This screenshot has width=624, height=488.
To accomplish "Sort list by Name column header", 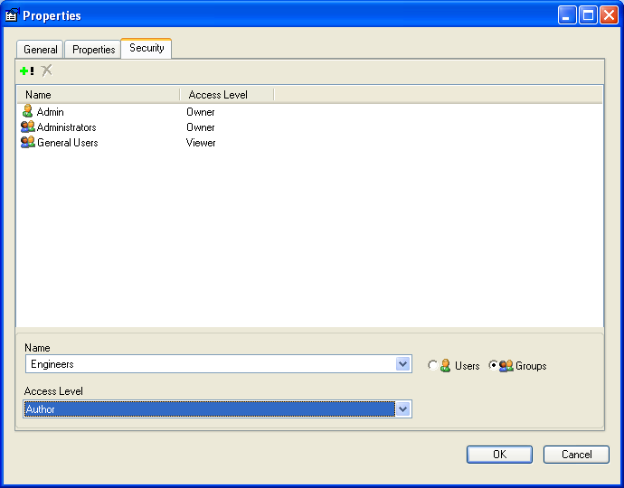I will click(97, 95).
